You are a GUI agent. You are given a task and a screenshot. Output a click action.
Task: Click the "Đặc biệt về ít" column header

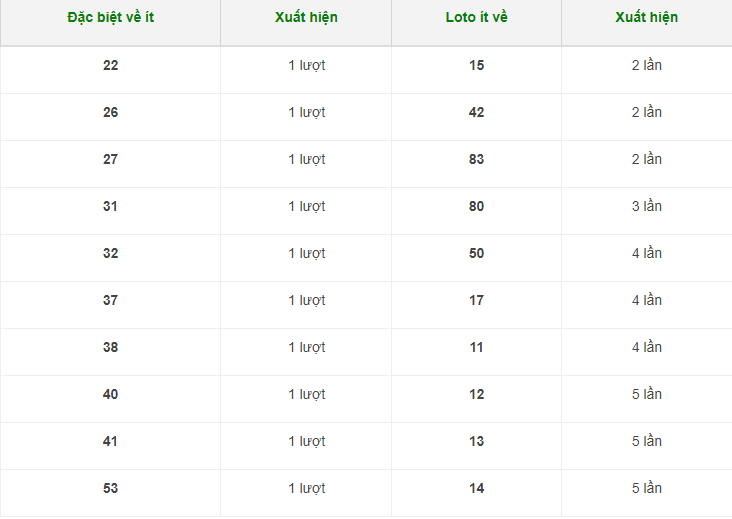[110, 18]
